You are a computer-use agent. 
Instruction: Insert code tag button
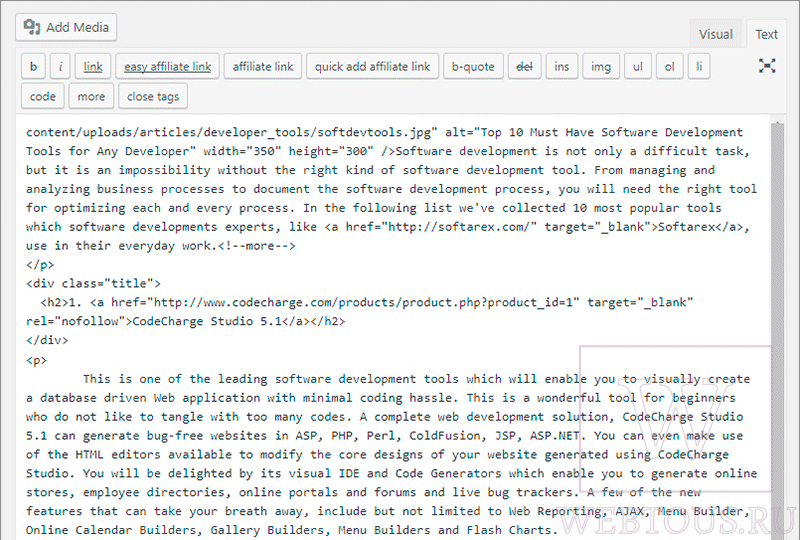[x=42, y=96]
